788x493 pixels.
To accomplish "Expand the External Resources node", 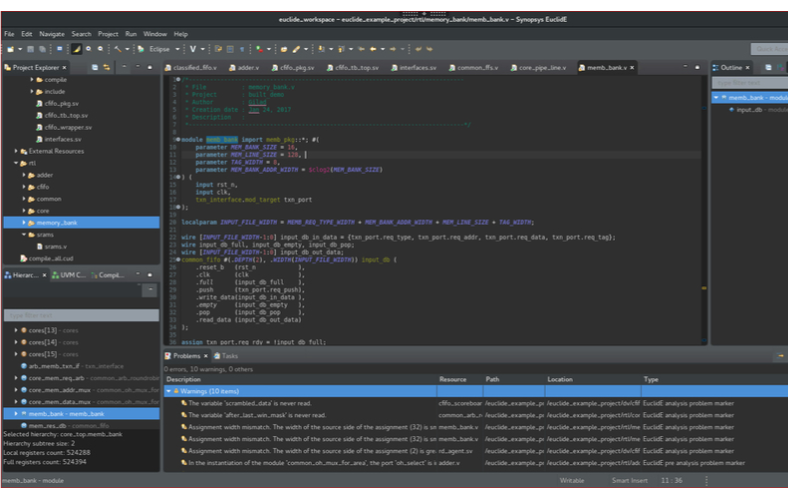I will [x=16, y=151].
